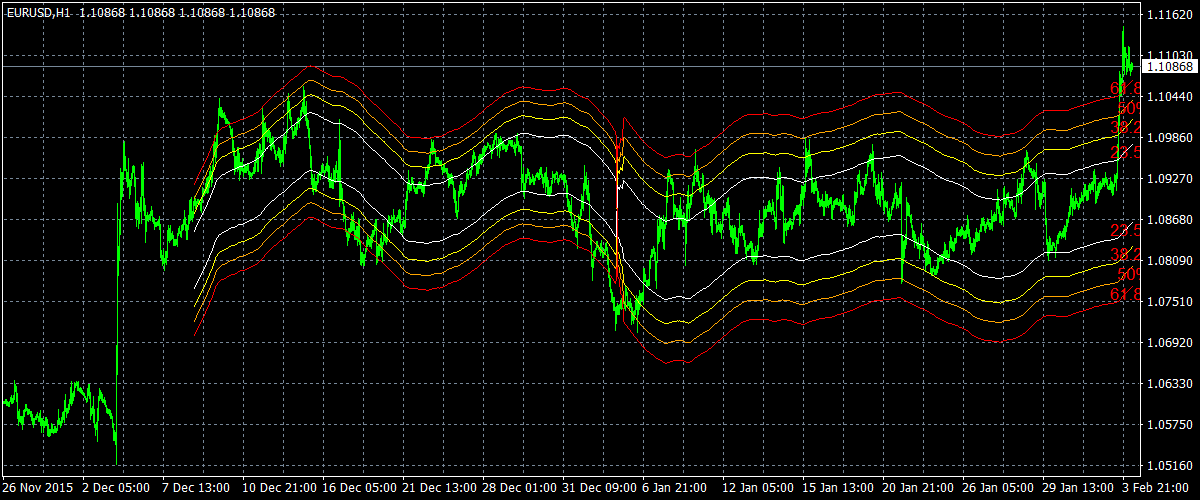Click the 26 Nov 2015 date label

[x=38, y=487]
